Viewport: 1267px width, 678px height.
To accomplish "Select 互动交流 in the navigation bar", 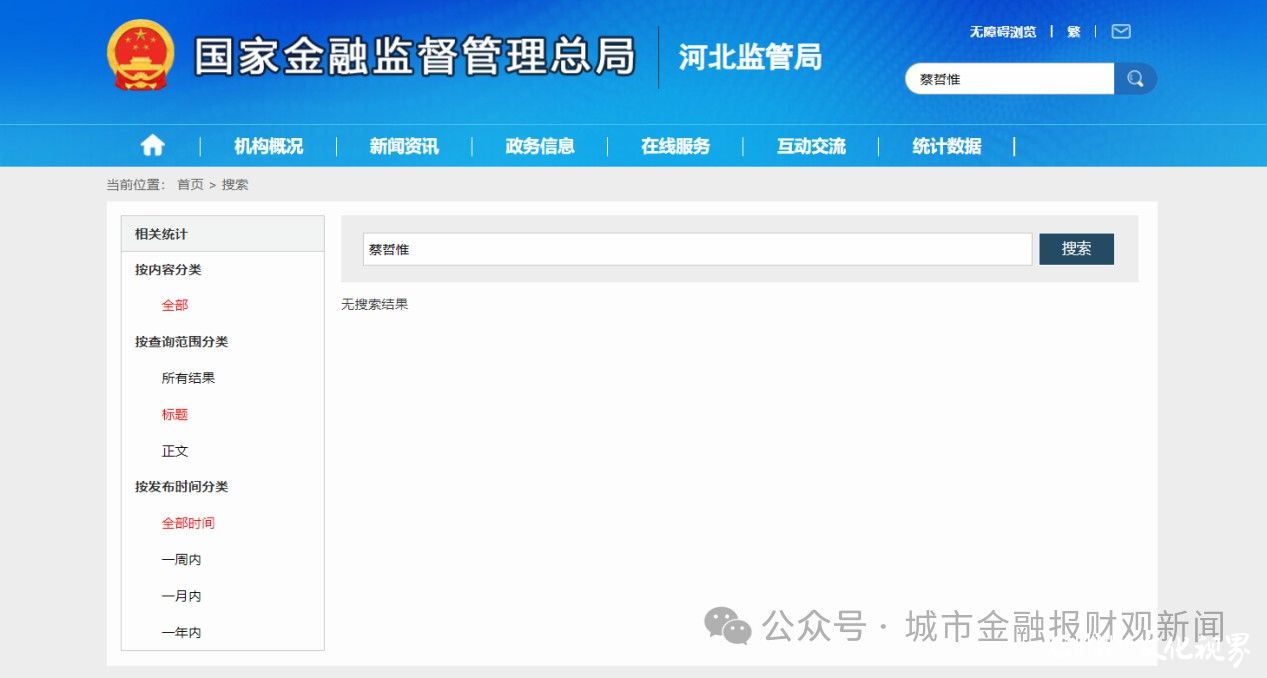I will [811, 145].
